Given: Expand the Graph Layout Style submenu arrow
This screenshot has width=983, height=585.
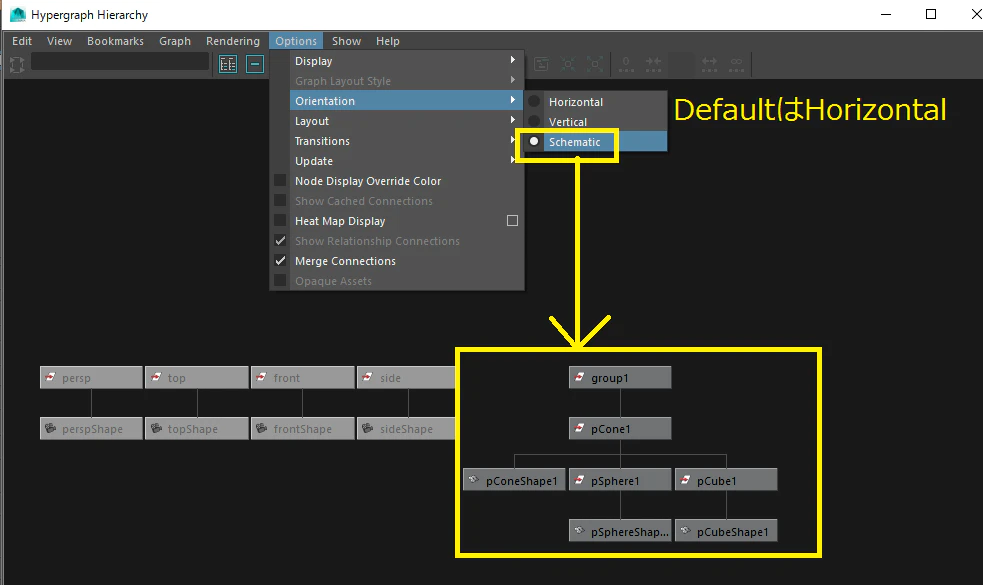Looking at the screenshot, I should coord(513,80).
